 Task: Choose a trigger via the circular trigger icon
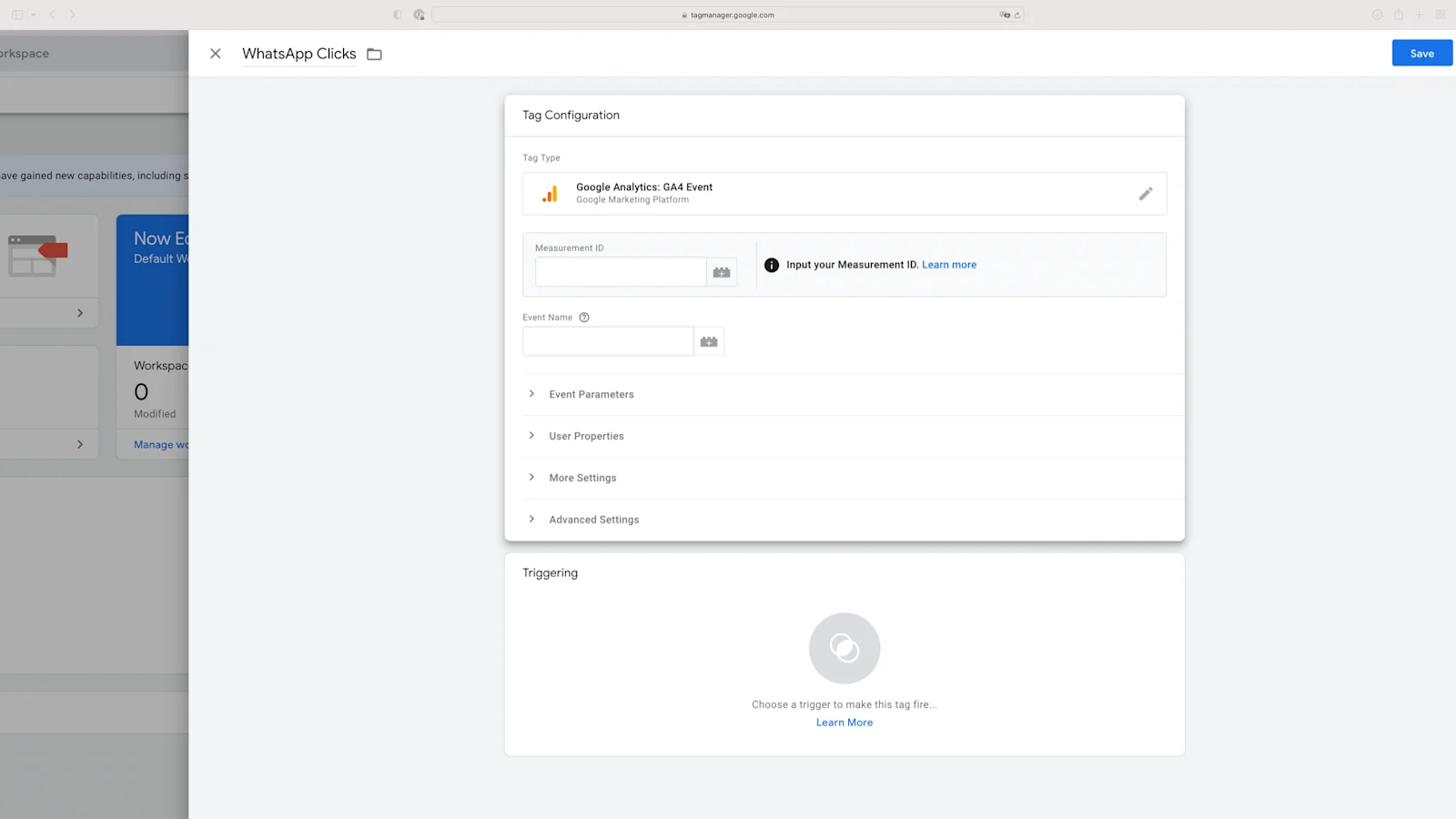pyautogui.click(x=844, y=648)
